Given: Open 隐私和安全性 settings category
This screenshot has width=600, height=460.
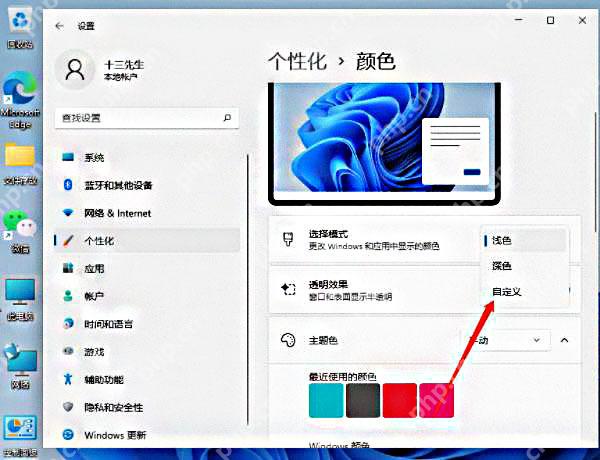Looking at the screenshot, I should point(147,407).
